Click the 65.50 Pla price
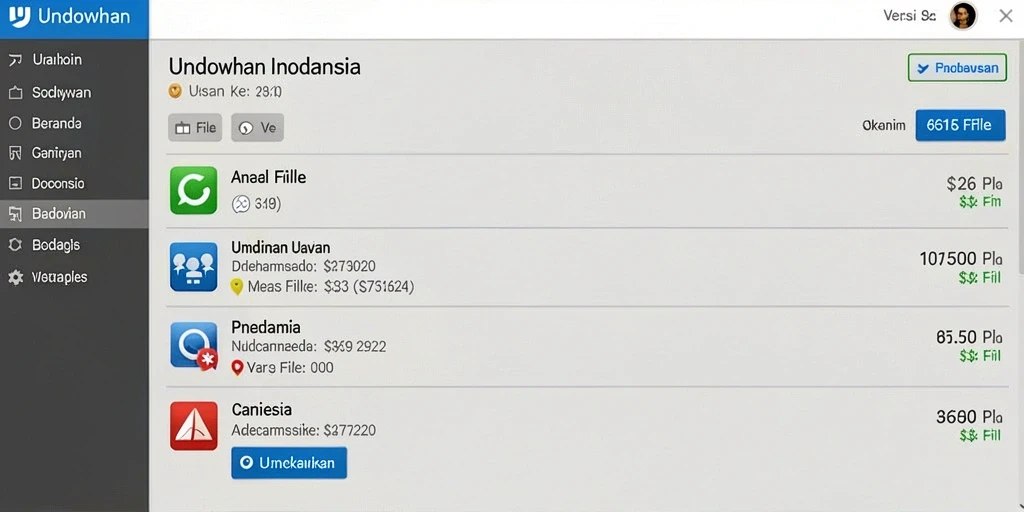 point(969,337)
